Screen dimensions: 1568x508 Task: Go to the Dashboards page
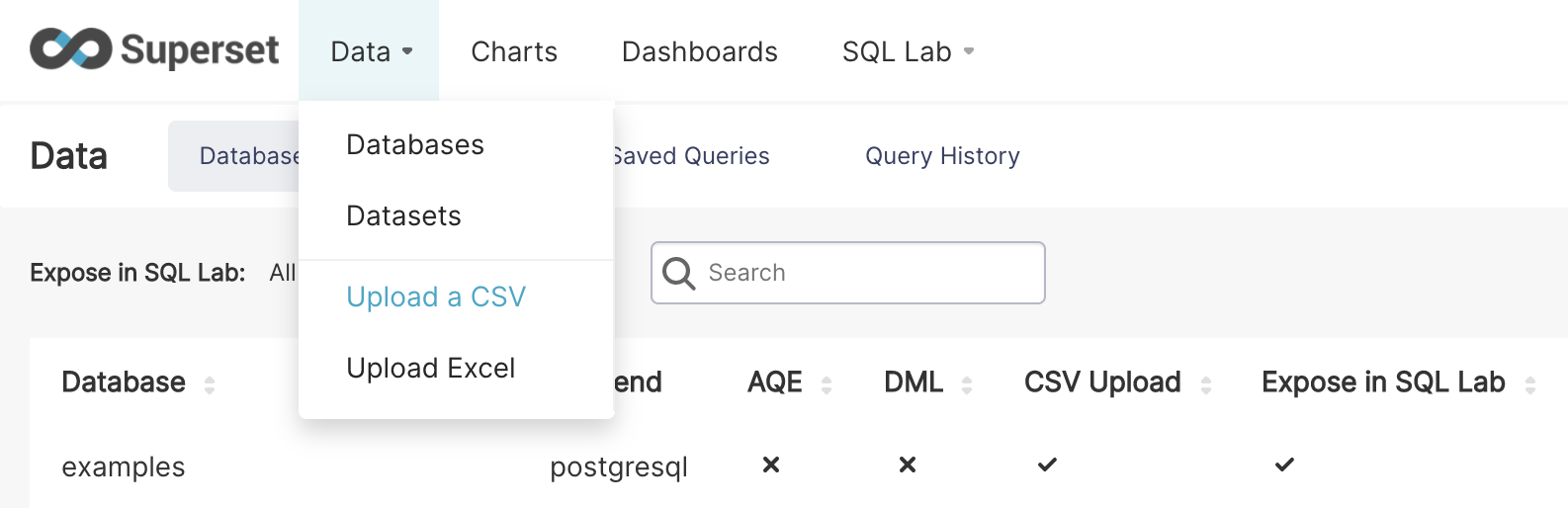[700, 51]
